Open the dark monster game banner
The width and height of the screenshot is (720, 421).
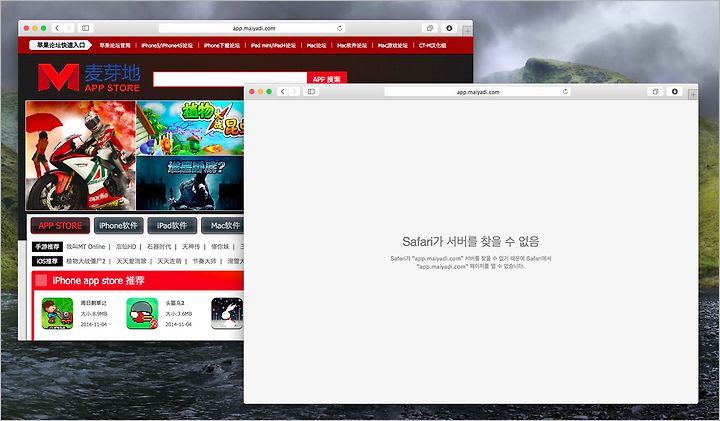190,183
